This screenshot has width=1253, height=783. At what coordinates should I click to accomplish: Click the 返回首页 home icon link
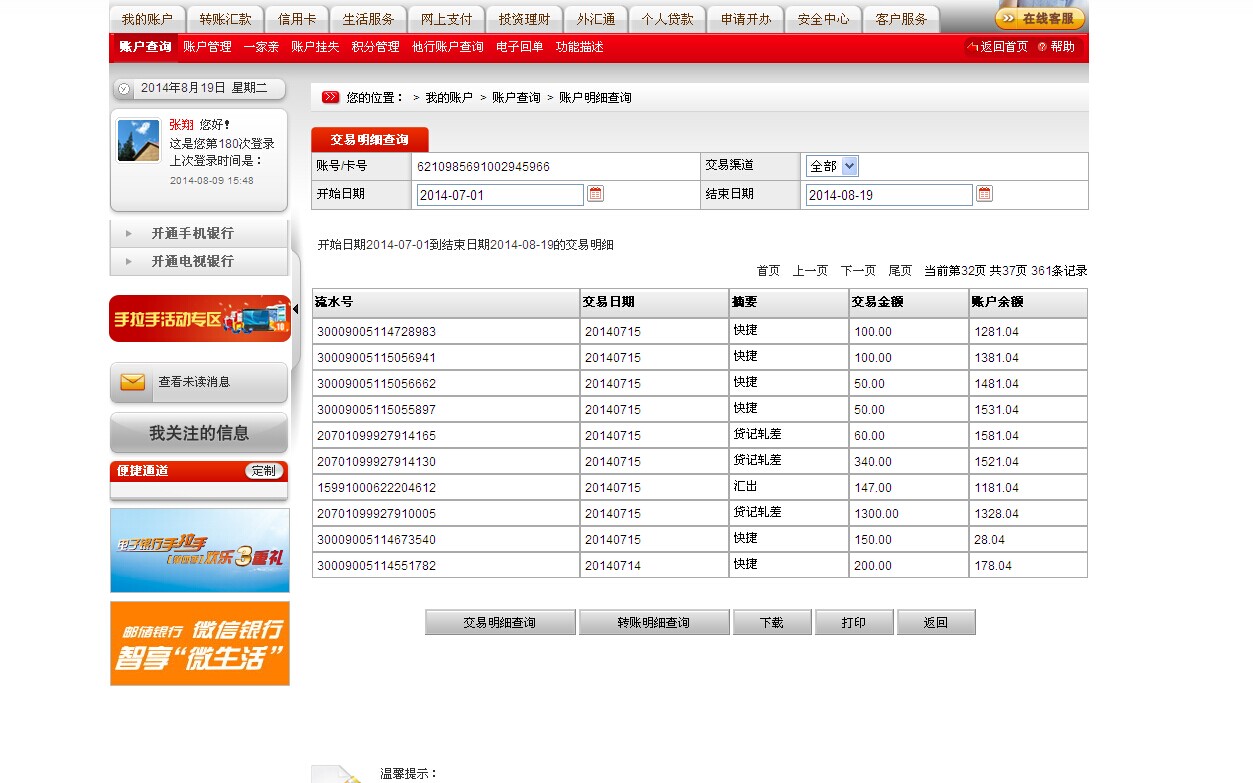[996, 47]
